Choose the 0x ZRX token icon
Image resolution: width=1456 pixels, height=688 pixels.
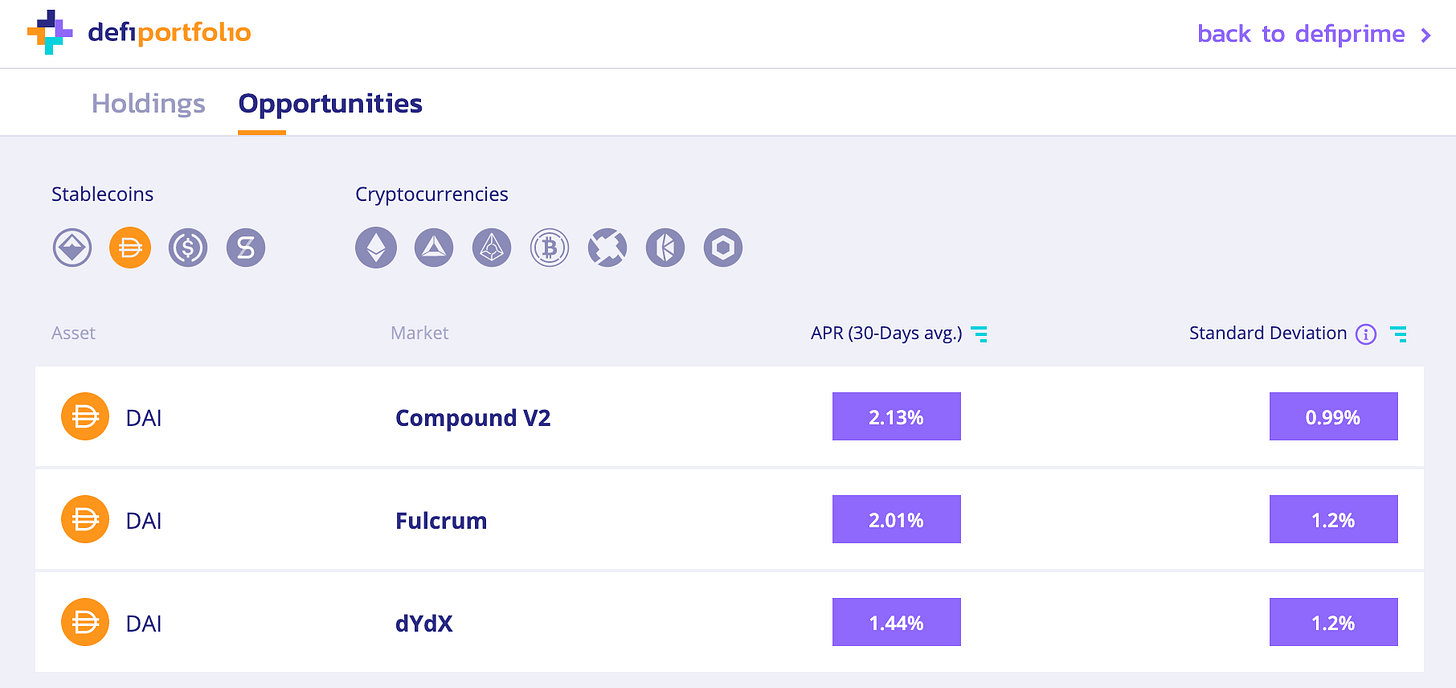(x=607, y=247)
